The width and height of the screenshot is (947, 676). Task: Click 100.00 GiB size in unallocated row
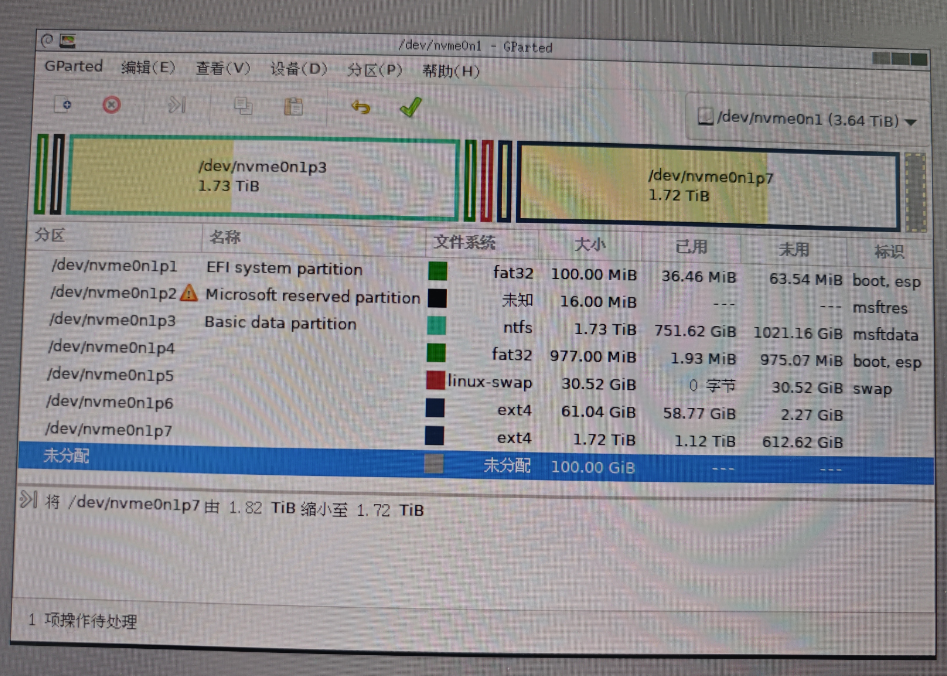click(x=593, y=468)
